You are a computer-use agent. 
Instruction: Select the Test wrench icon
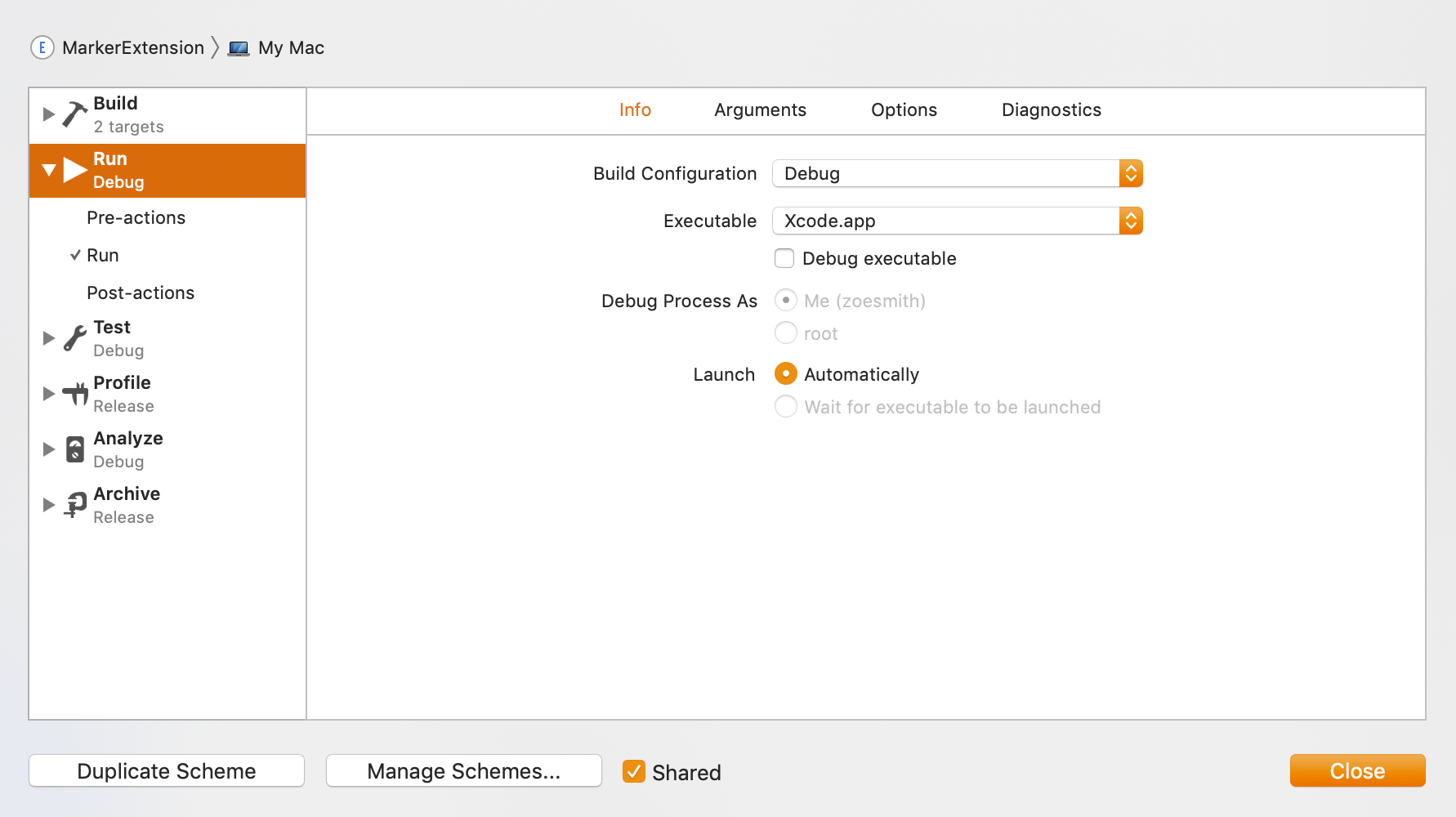coord(74,337)
